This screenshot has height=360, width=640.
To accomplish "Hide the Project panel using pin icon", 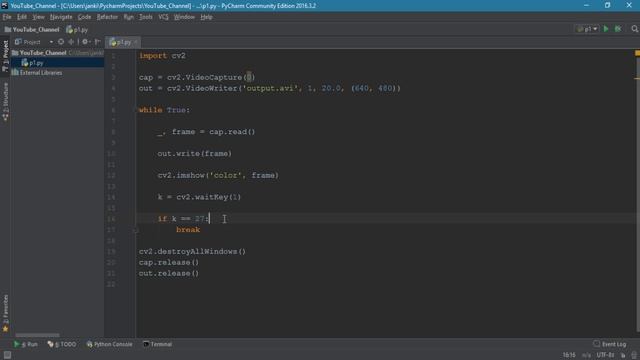I will coord(98,42).
